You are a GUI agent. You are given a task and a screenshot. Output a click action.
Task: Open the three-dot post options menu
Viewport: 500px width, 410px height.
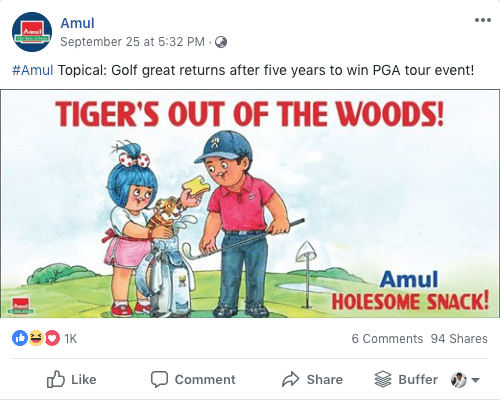(x=483, y=20)
